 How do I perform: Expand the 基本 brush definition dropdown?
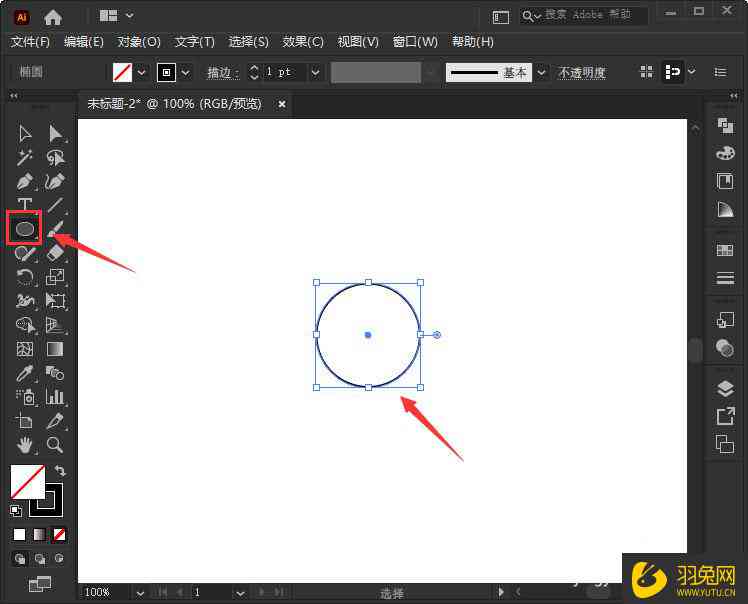541,73
